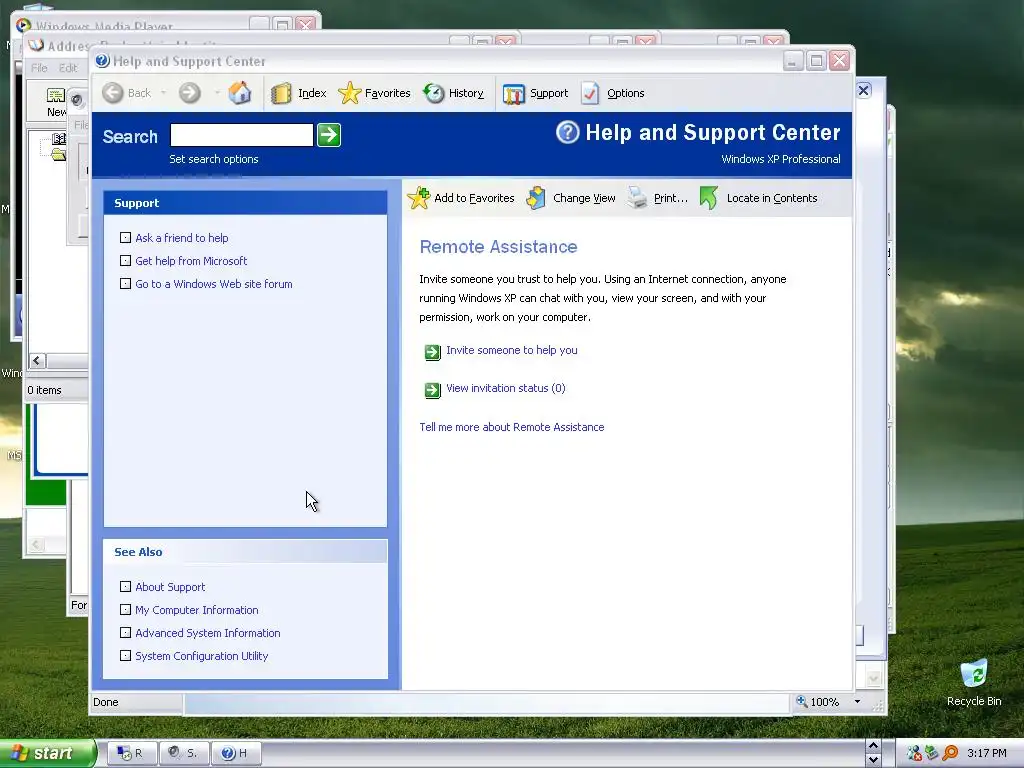Viewport: 1024px width, 768px height.
Task: Click the Windows XP Professional text
Action: (780, 159)
